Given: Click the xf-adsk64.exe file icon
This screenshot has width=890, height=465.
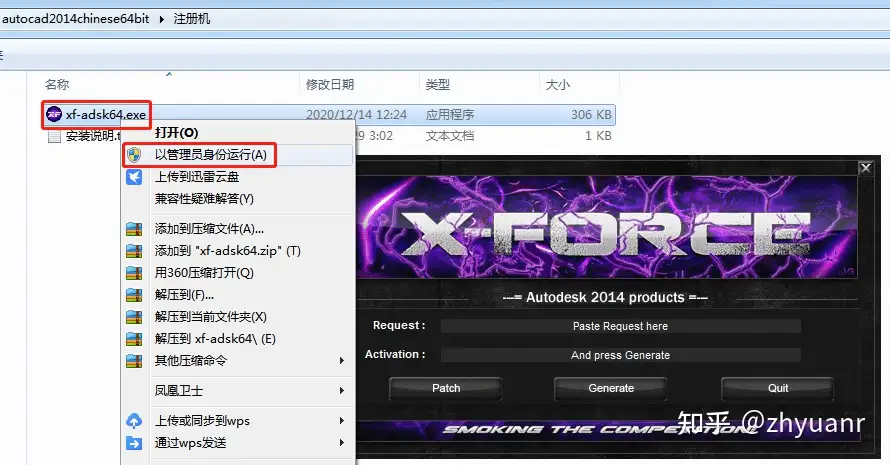Looking at the screenshot, I should pyautogui.click(x=54, y=114).
